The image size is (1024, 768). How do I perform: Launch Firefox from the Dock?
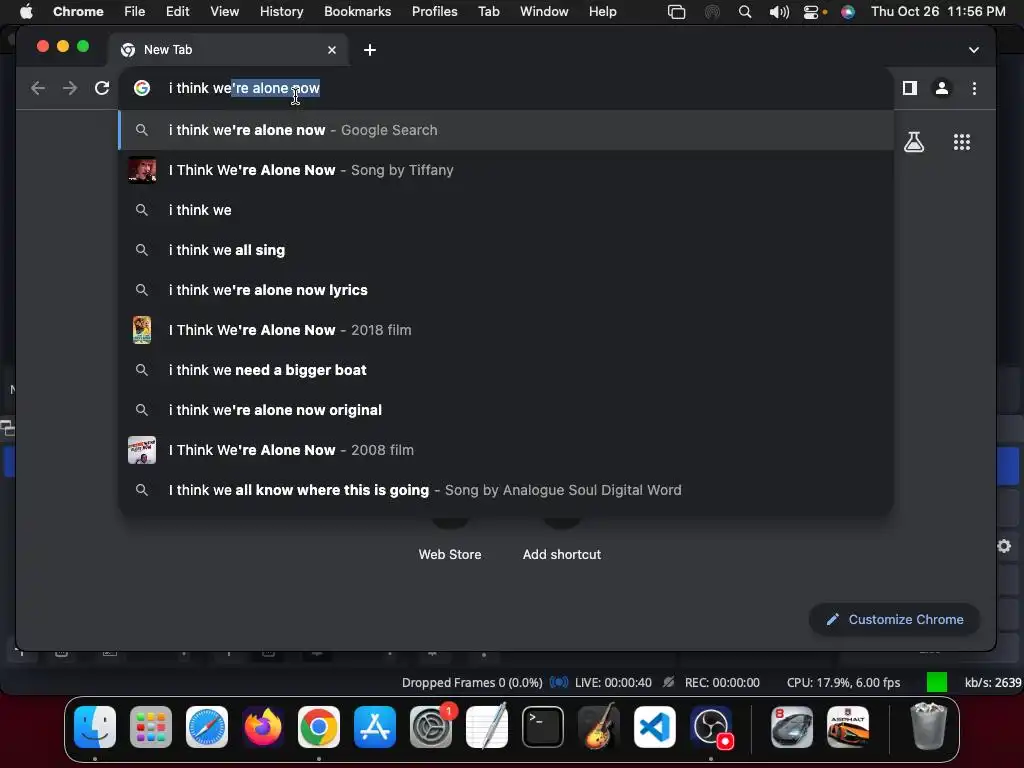tap(263, 727)
